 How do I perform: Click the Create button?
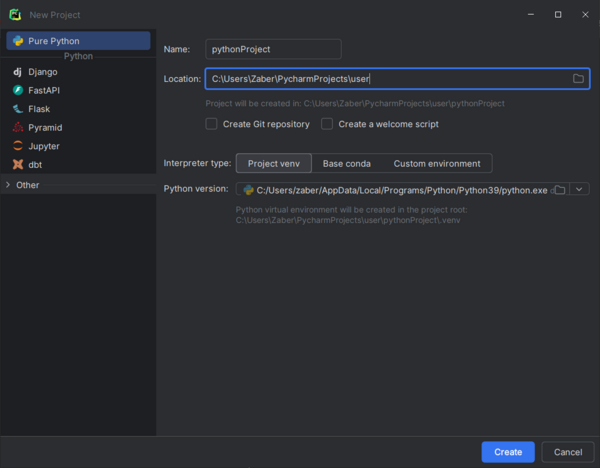coord(508,452)
